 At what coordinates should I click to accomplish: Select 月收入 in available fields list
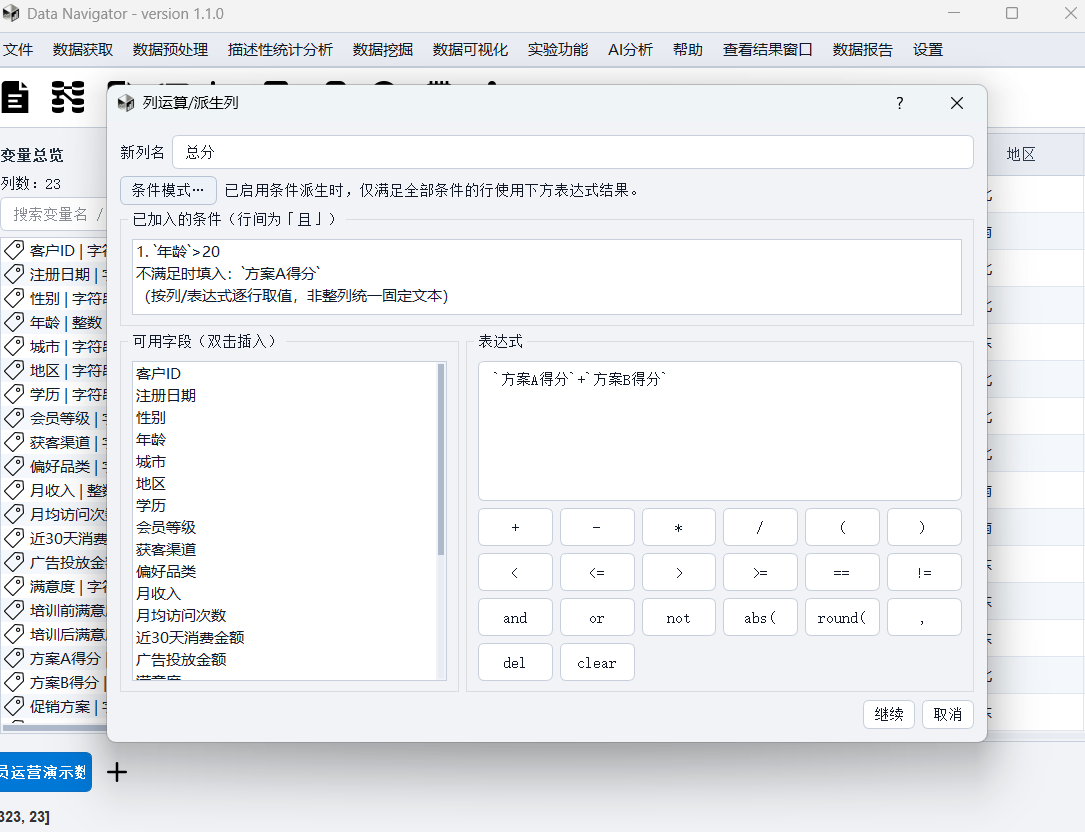(285, 593)
